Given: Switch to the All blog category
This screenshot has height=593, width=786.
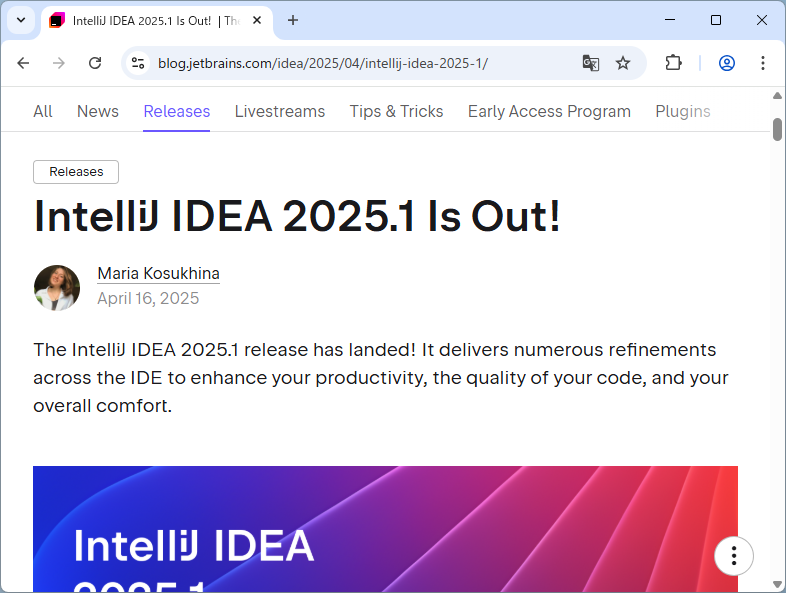Looking at the screenshot, I should pos(43,111).
